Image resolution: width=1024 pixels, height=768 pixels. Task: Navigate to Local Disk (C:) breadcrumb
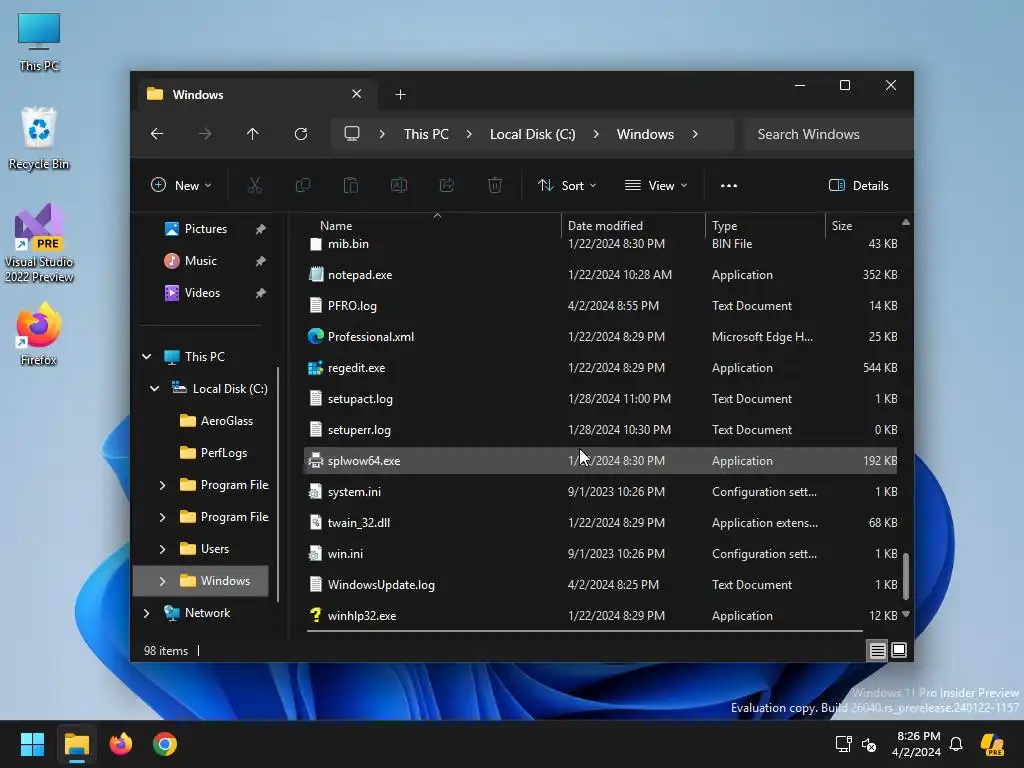click(x=533, y=134)
